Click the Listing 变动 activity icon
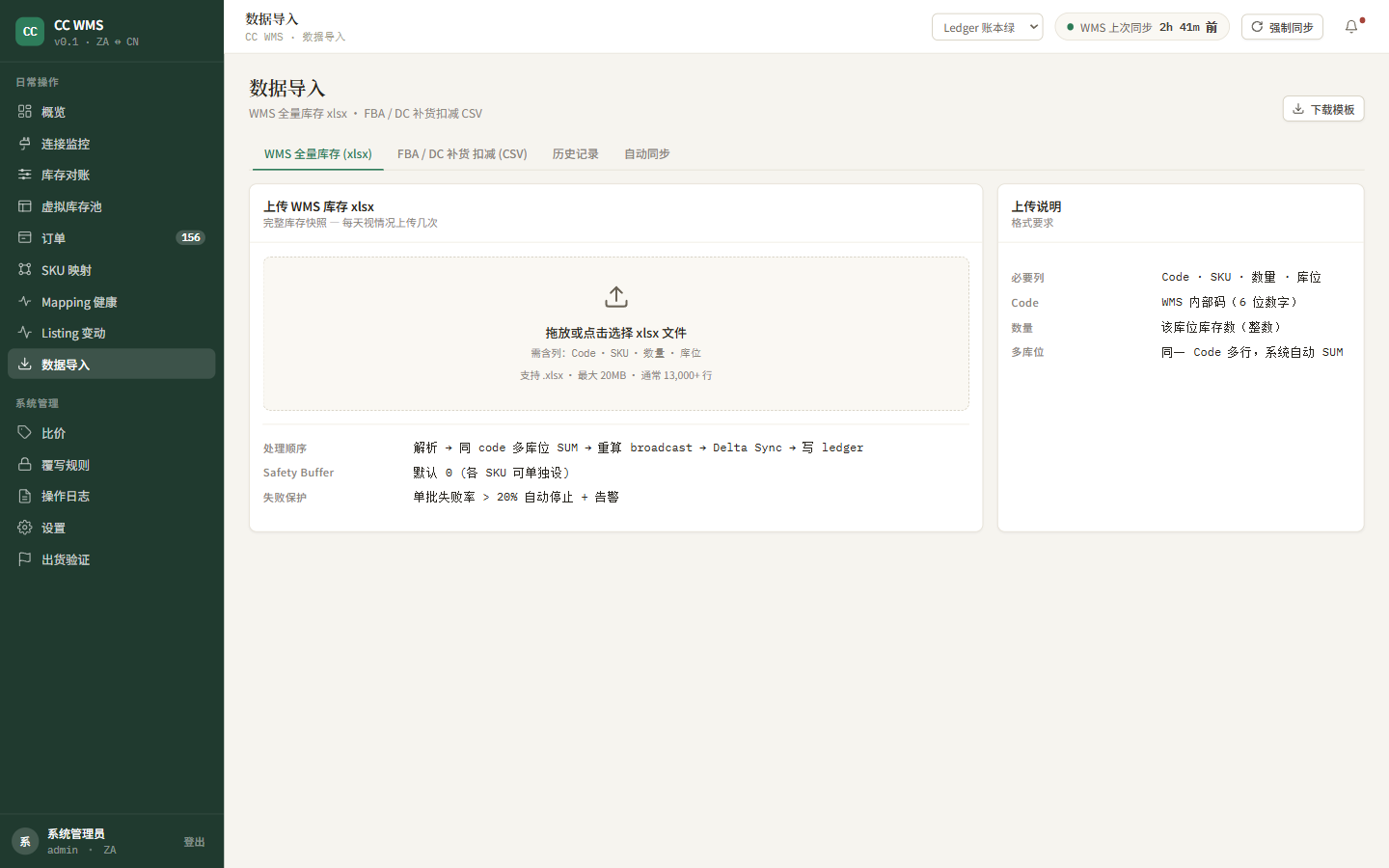Screen dimensions: 1389x868 click(x=25, y=333)
